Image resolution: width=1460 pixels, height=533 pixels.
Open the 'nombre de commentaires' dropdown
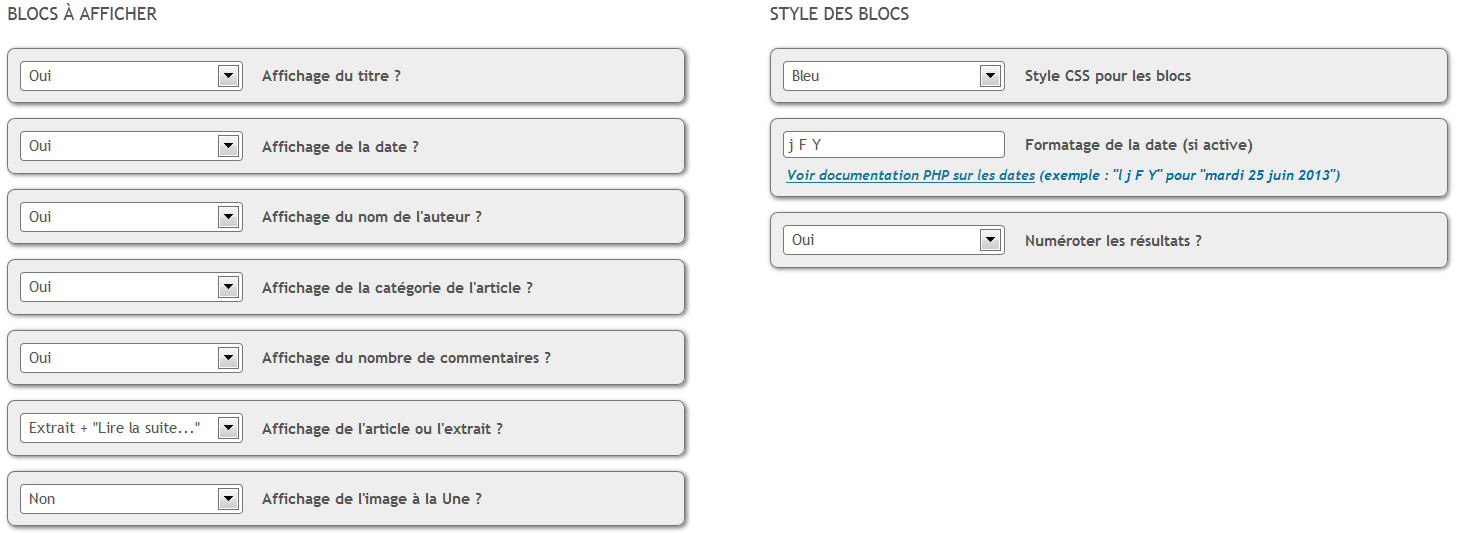131,358
